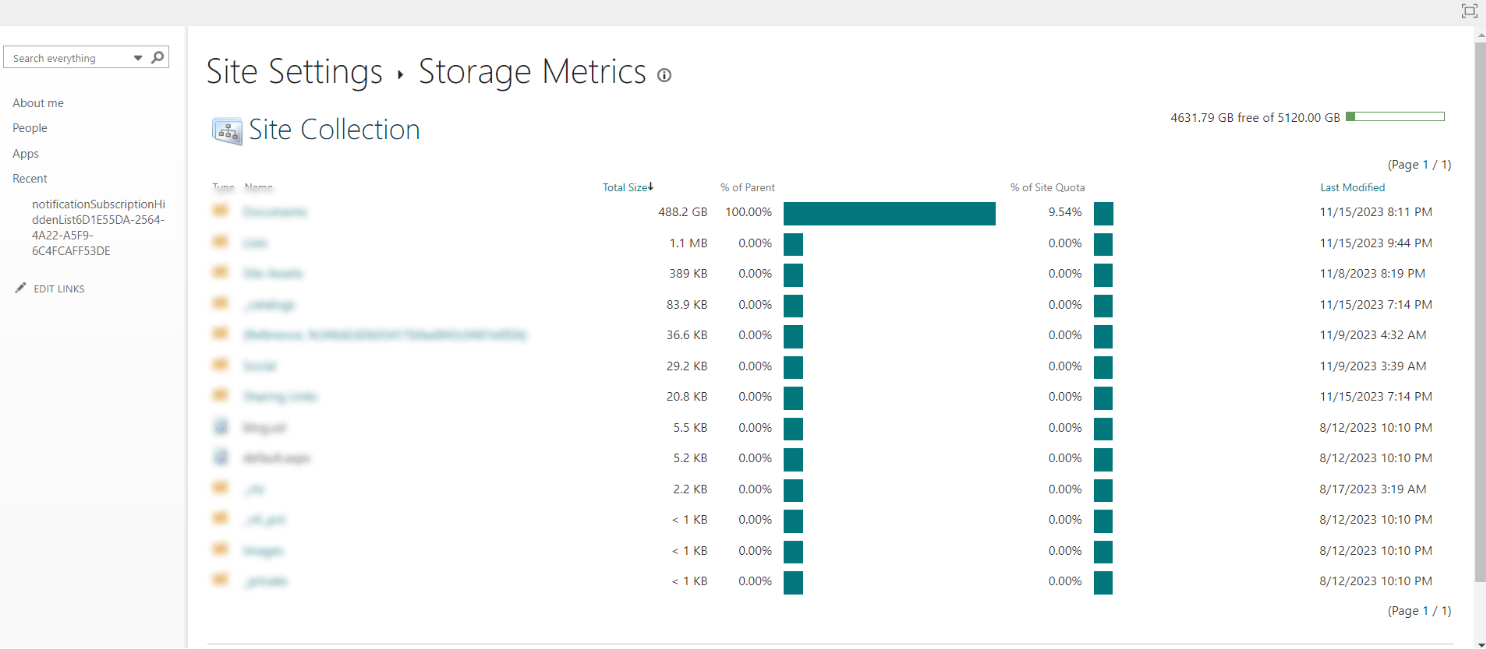This screenshot has height=649, width=1486.
Task: Click the Focus mode icon at top right
Action: point(1469,11)
